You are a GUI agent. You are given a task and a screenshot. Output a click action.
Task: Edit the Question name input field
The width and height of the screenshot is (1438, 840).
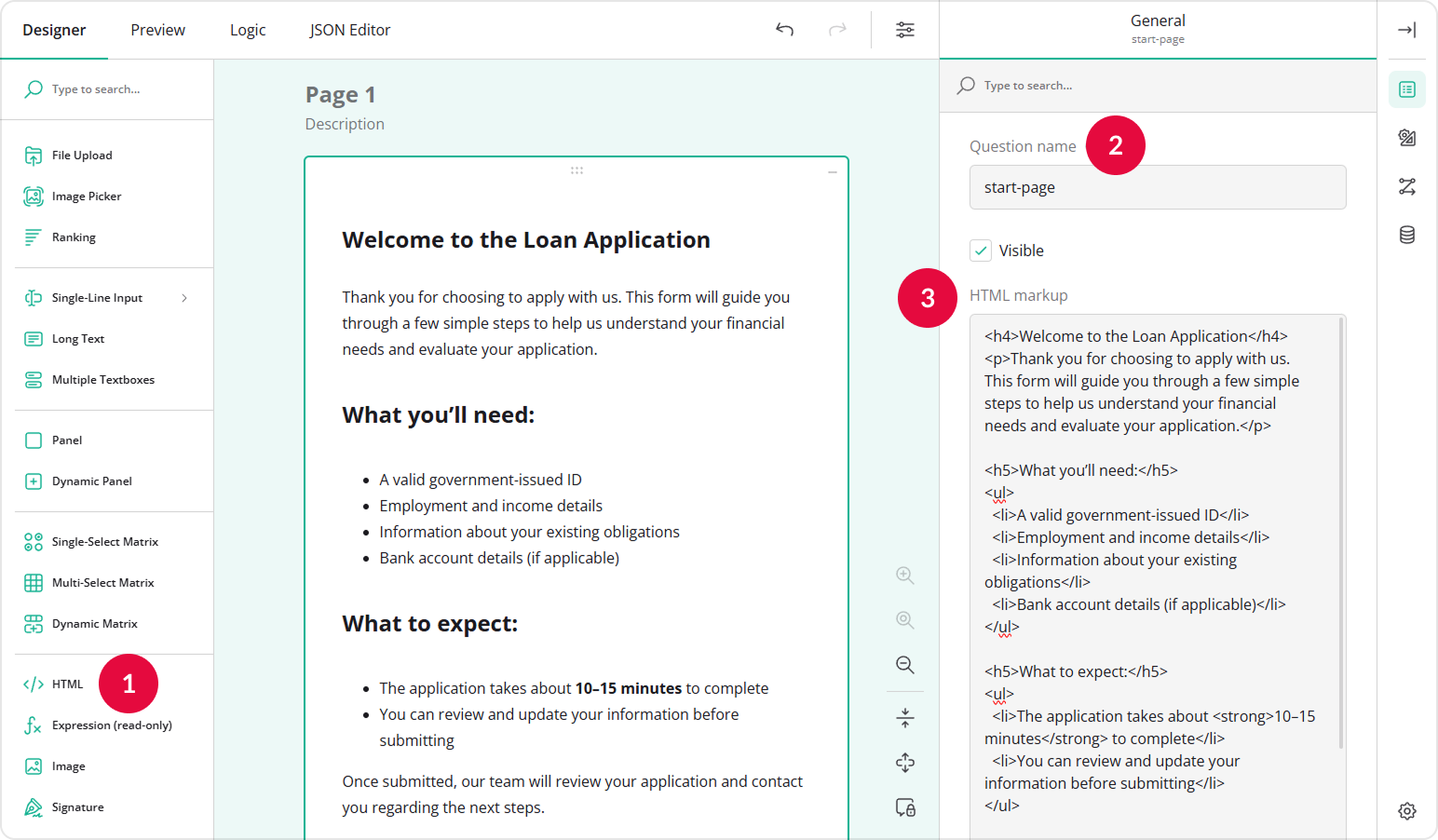[1158, 187]
